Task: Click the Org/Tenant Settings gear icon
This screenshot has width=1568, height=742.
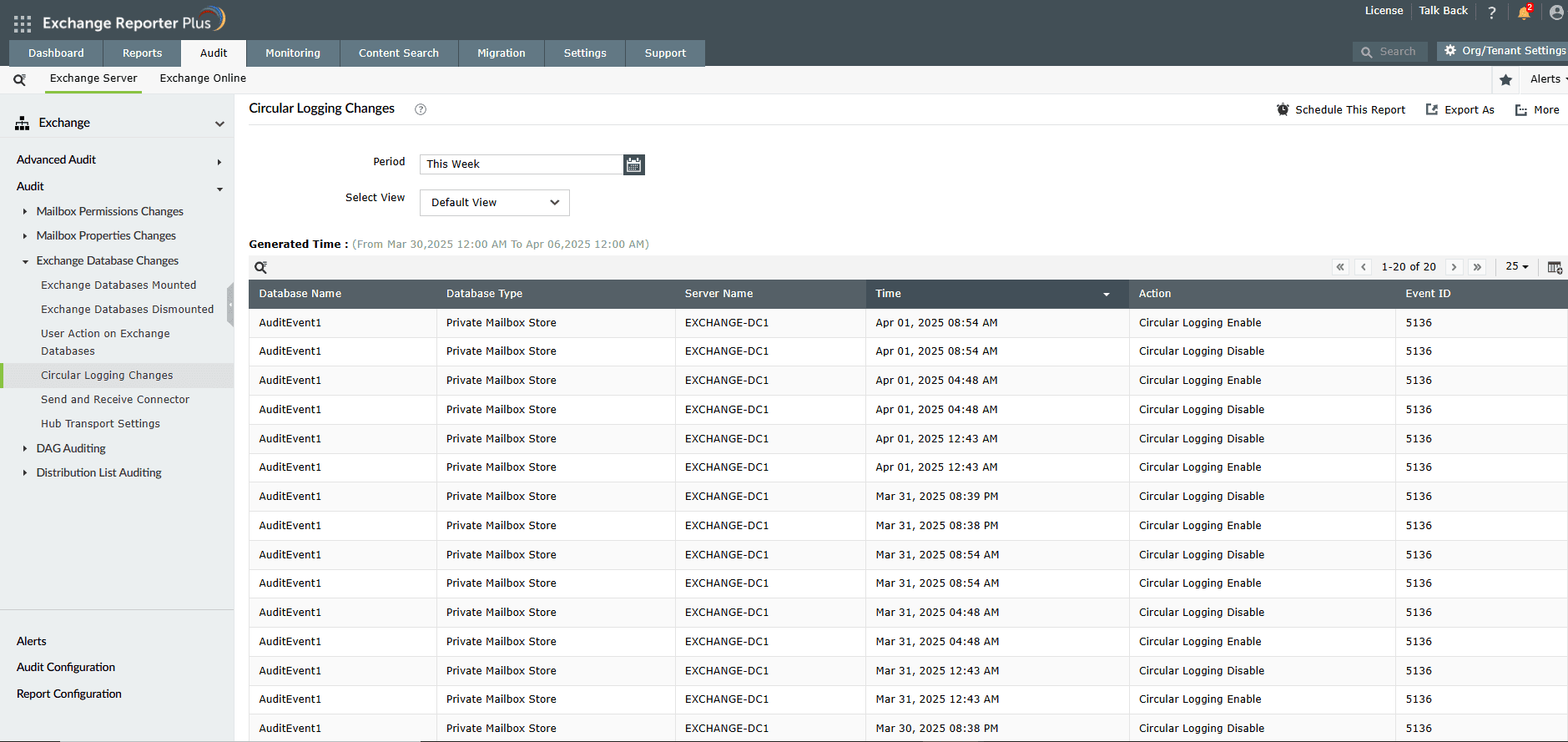Action: click(1450, 51)
